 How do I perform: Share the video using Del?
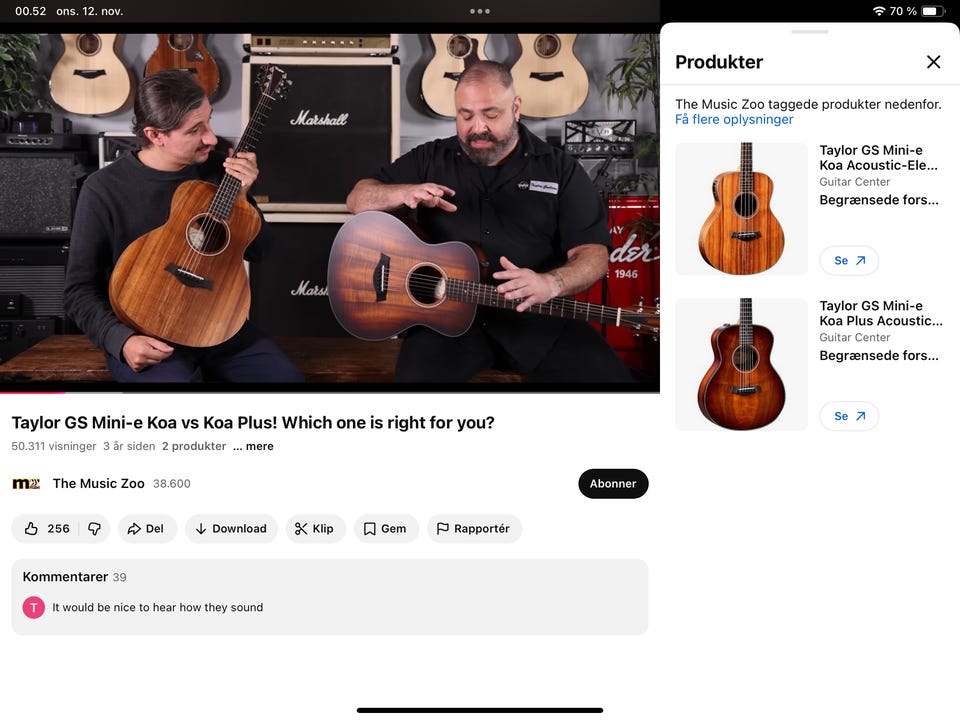[146, 528]
